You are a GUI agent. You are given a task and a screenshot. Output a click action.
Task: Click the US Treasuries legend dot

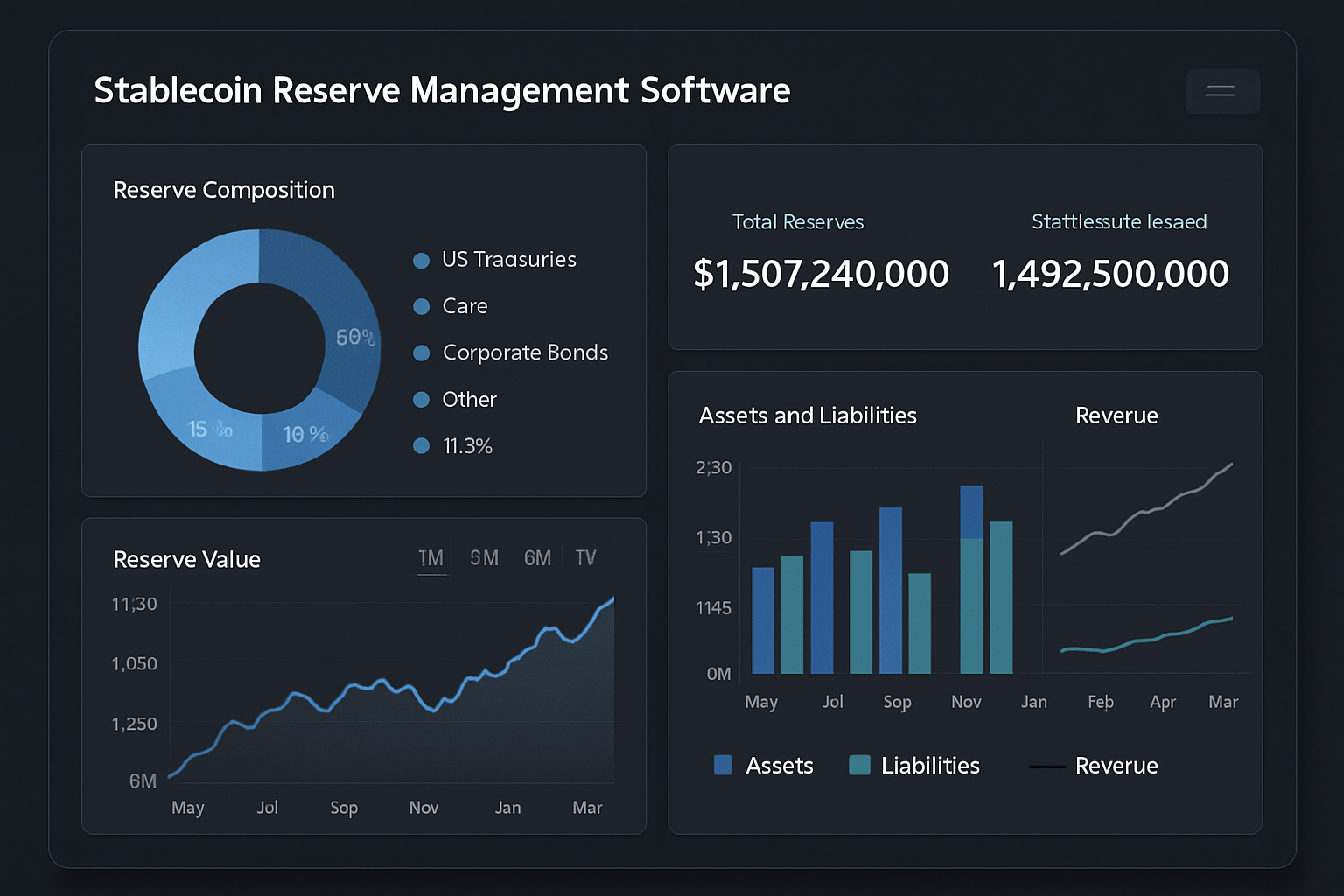click(x=421, y=260)
